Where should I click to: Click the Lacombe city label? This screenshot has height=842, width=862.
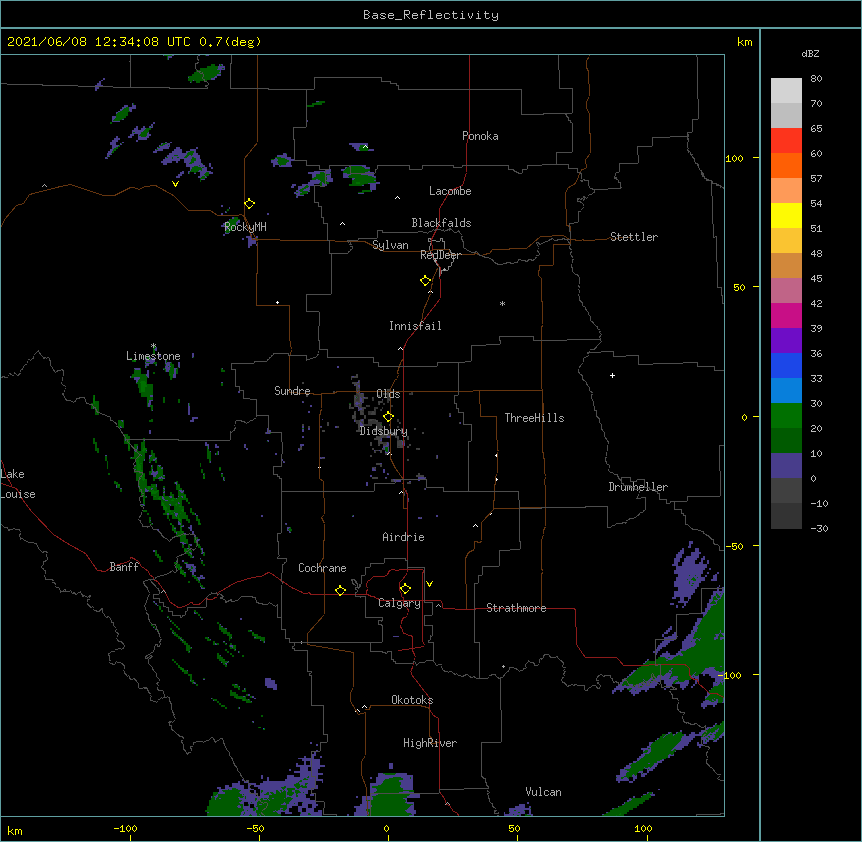pyautogui.click(x=450, y=191)
